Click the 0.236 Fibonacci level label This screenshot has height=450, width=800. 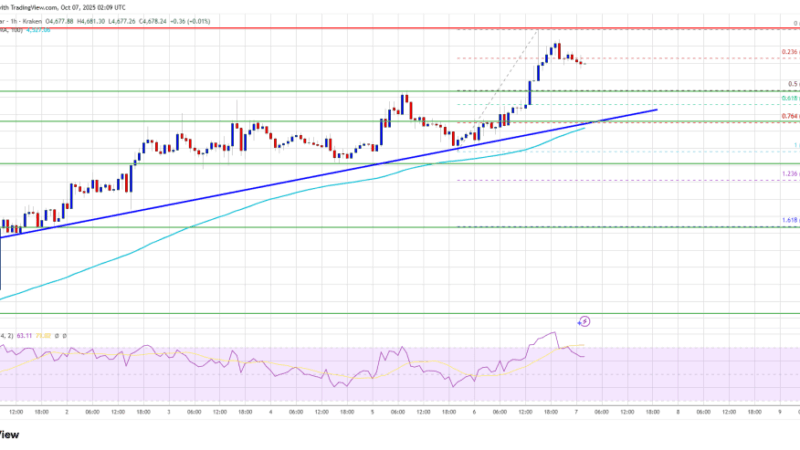click(789, 53)
